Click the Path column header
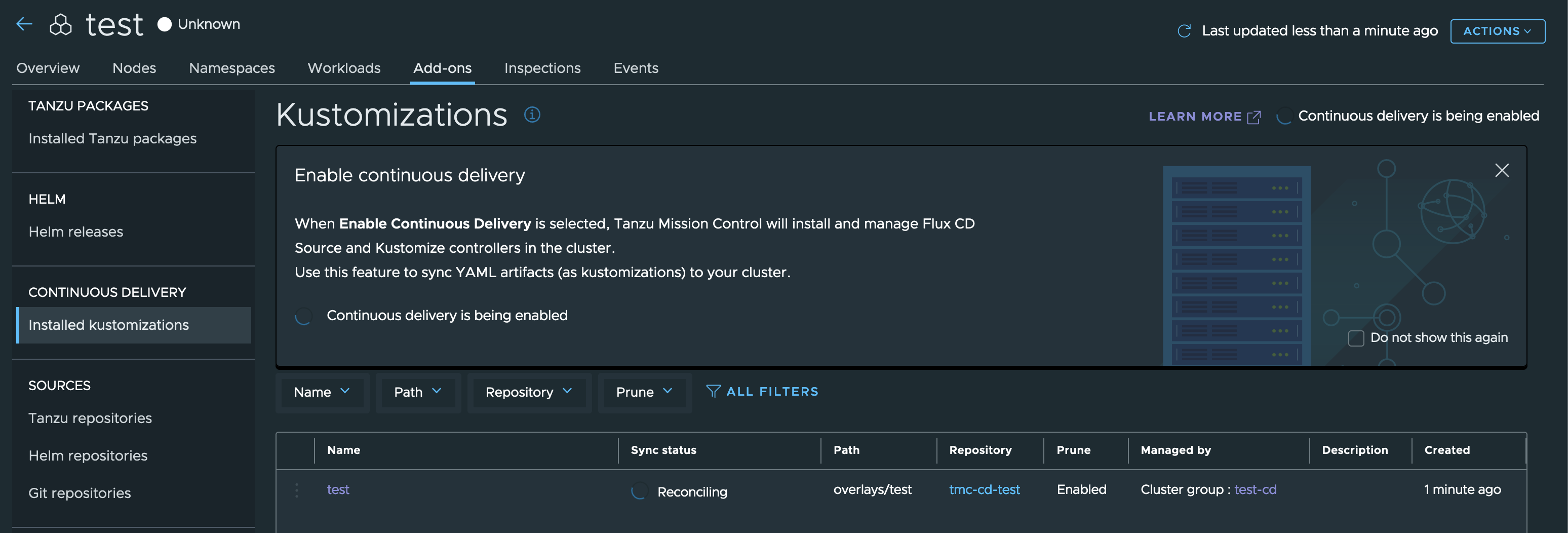Viewport: 1568px width, 533px height. [x=846, y=450]
